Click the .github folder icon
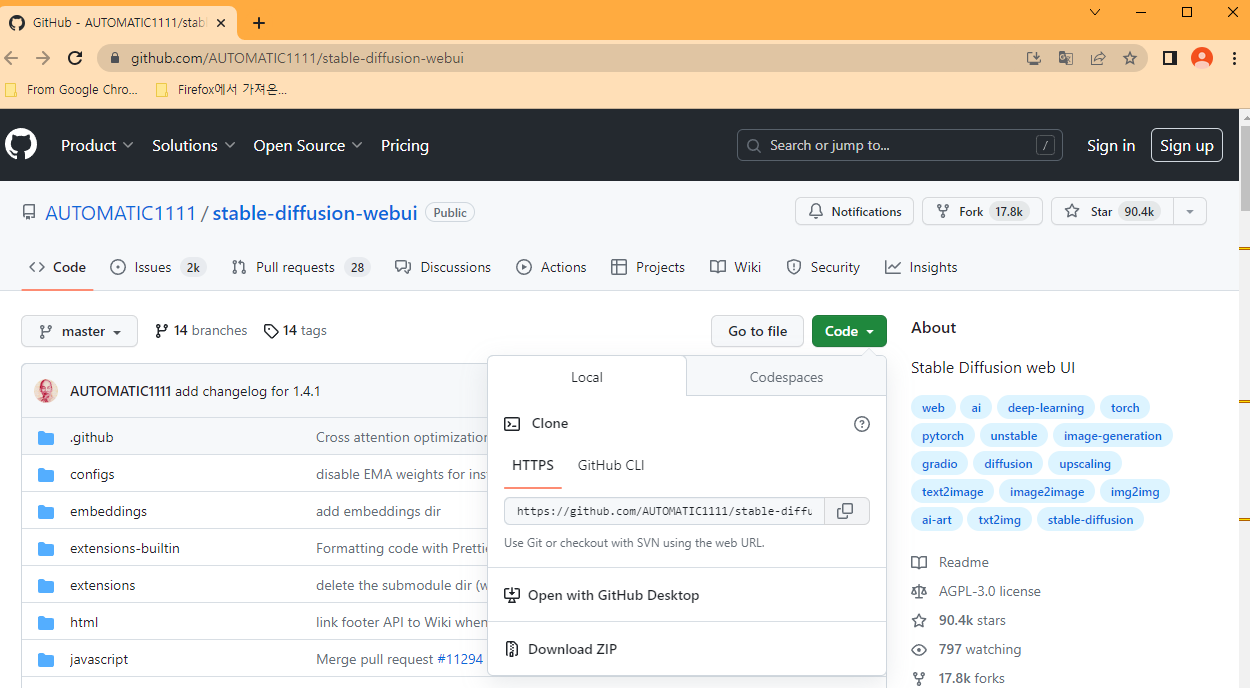 [x=46, y=438]
